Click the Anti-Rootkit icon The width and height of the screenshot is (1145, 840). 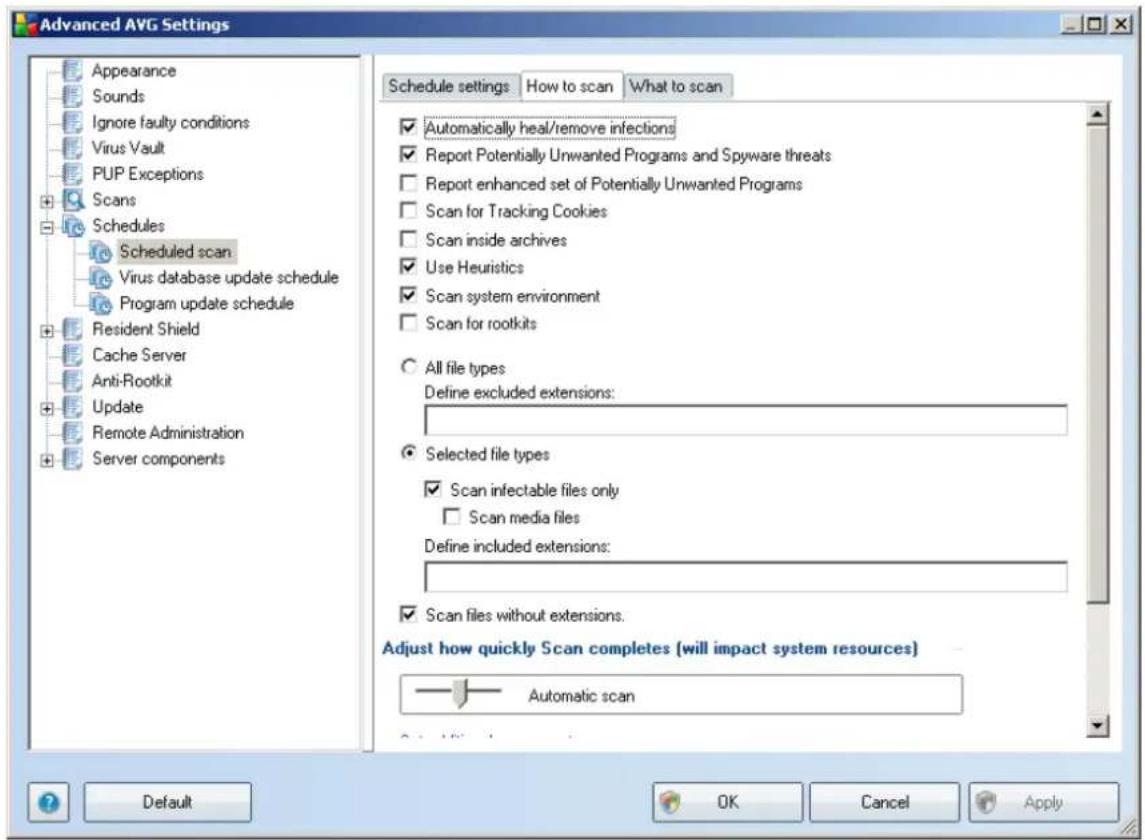coord(72,381)
